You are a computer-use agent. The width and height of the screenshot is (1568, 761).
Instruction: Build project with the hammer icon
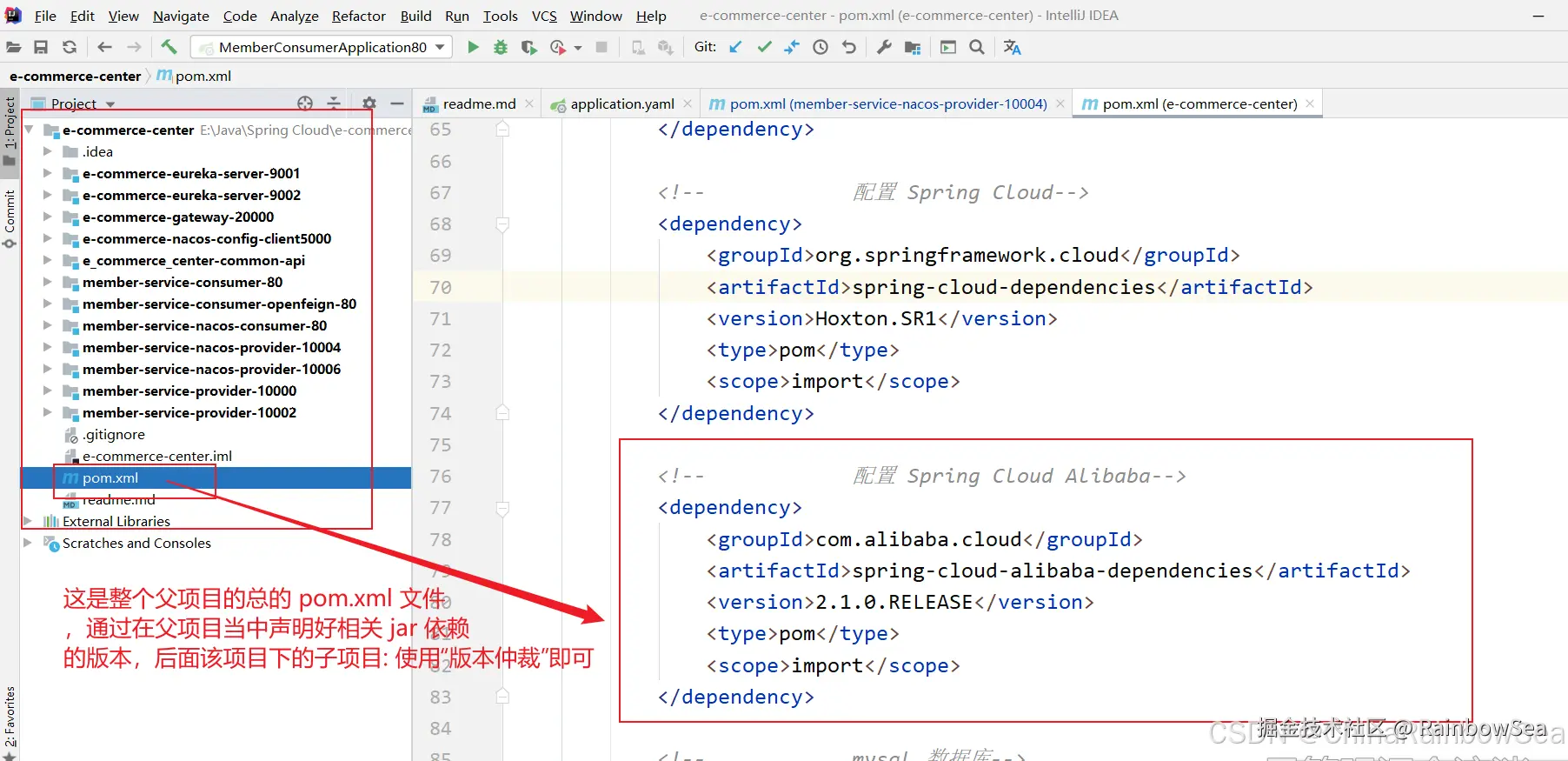[x=169, y=47]
